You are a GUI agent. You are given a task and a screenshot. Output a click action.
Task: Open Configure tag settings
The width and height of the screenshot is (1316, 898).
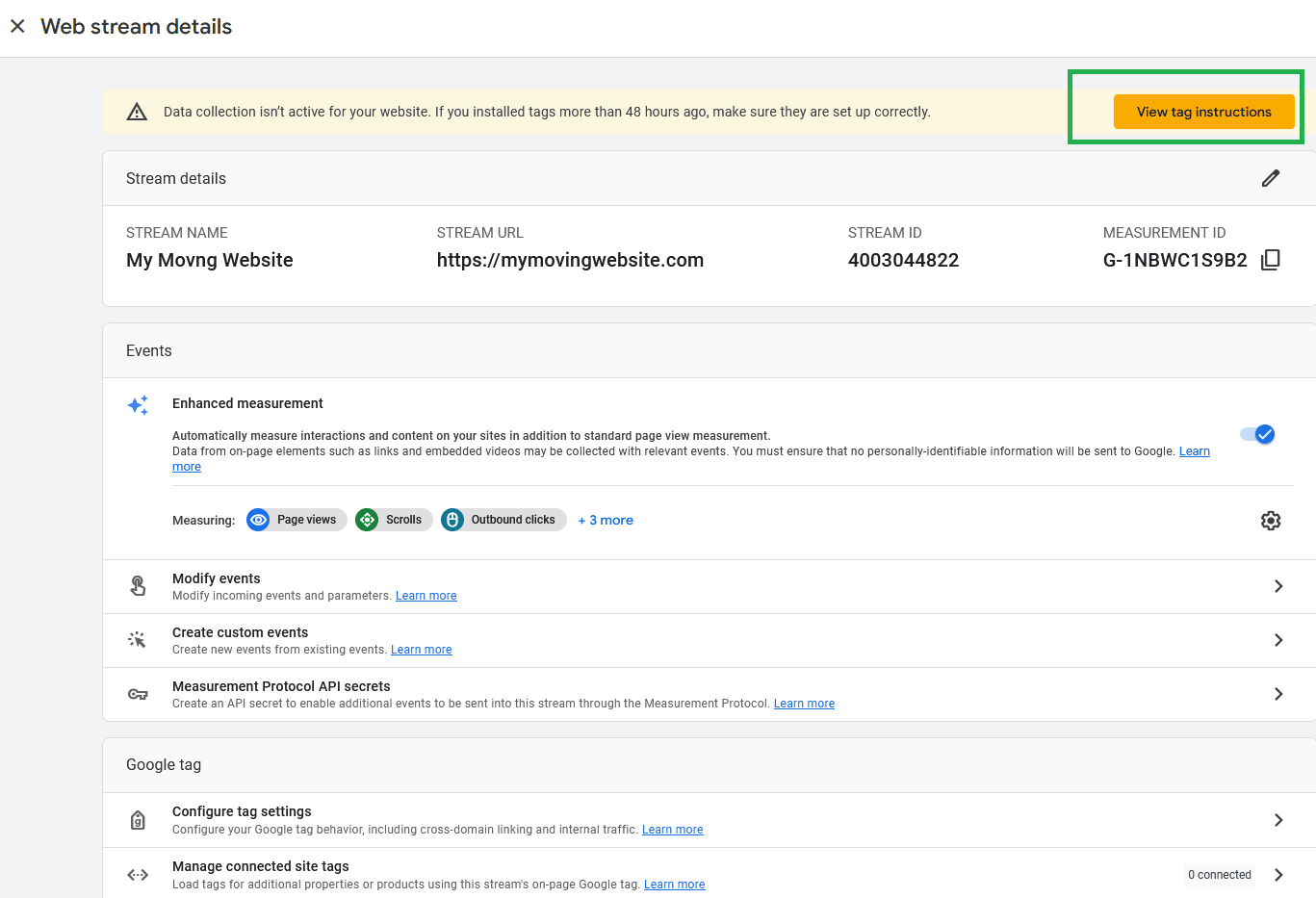point(1278,820)
